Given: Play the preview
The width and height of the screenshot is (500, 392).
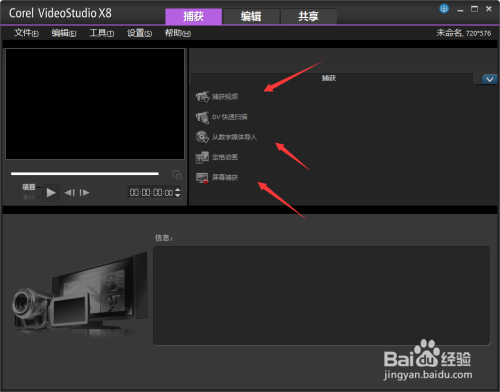Looking at the screenshot, I should 51,193.
